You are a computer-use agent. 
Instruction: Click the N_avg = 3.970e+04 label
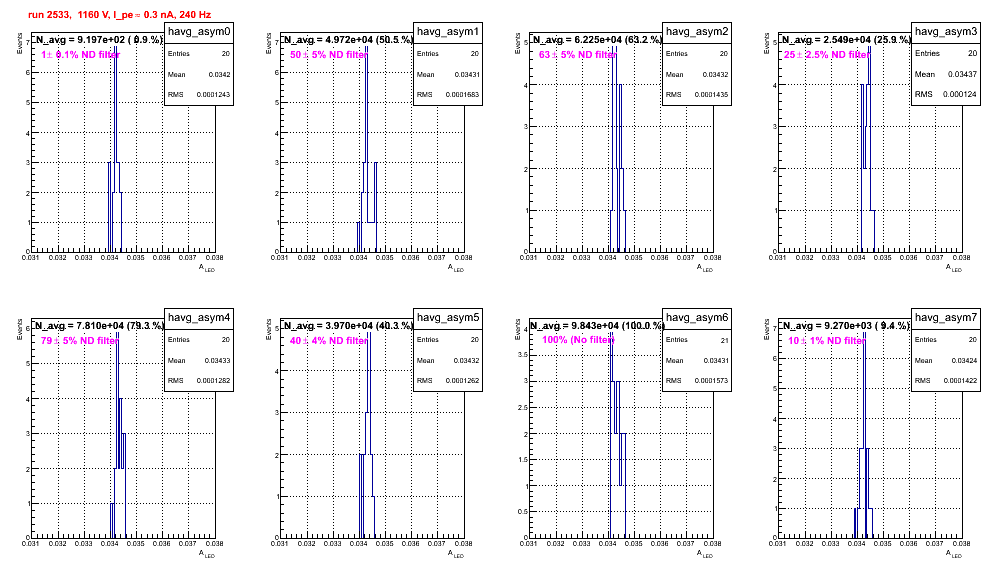(x=348, y=326)
